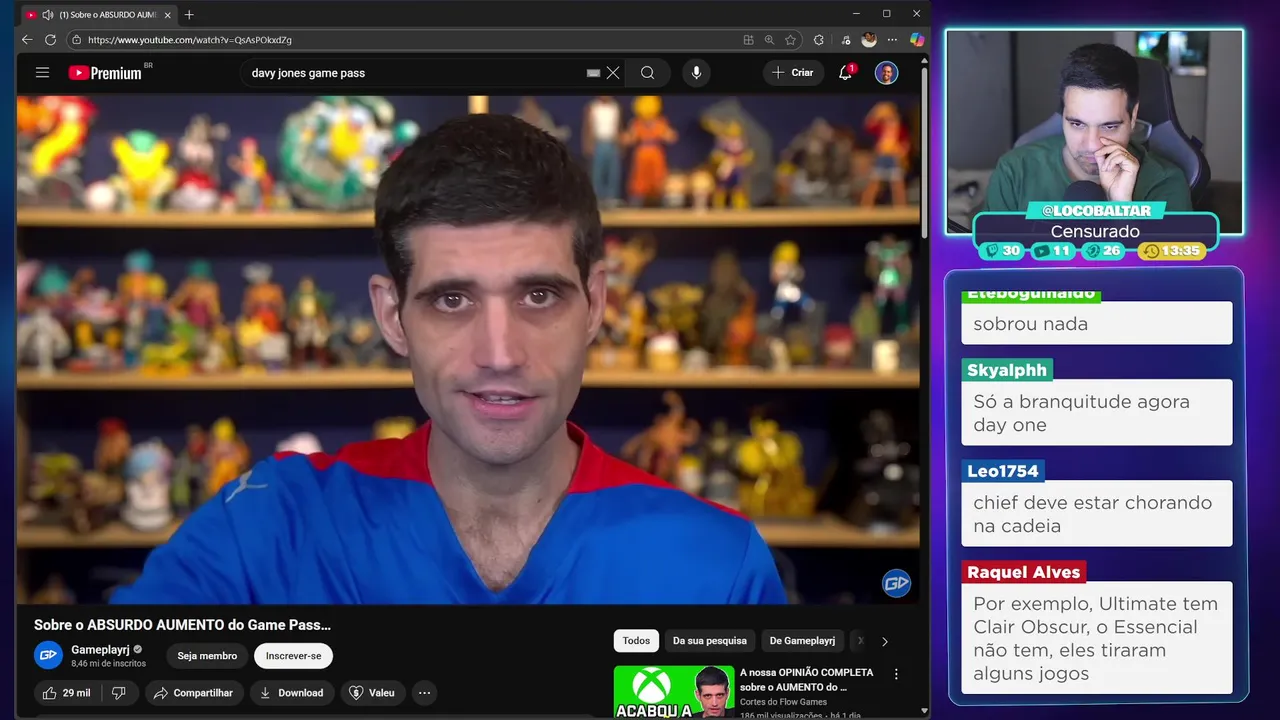The image size is (1280, 720).
Task: Open the YouTube account avatar menu
Action: (x=886, y=73)
